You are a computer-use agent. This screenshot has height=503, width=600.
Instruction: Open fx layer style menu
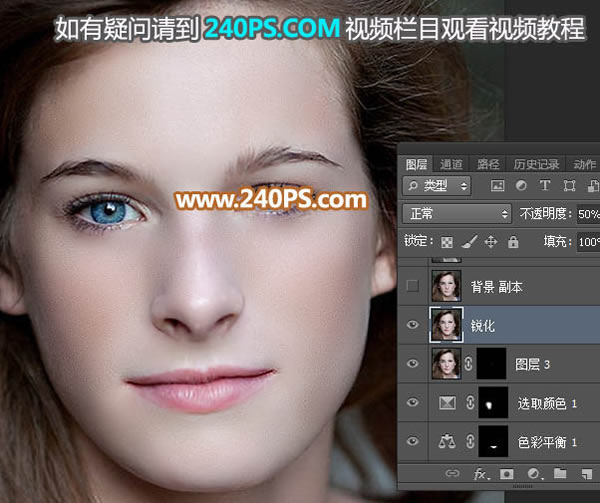click(481, 474)
